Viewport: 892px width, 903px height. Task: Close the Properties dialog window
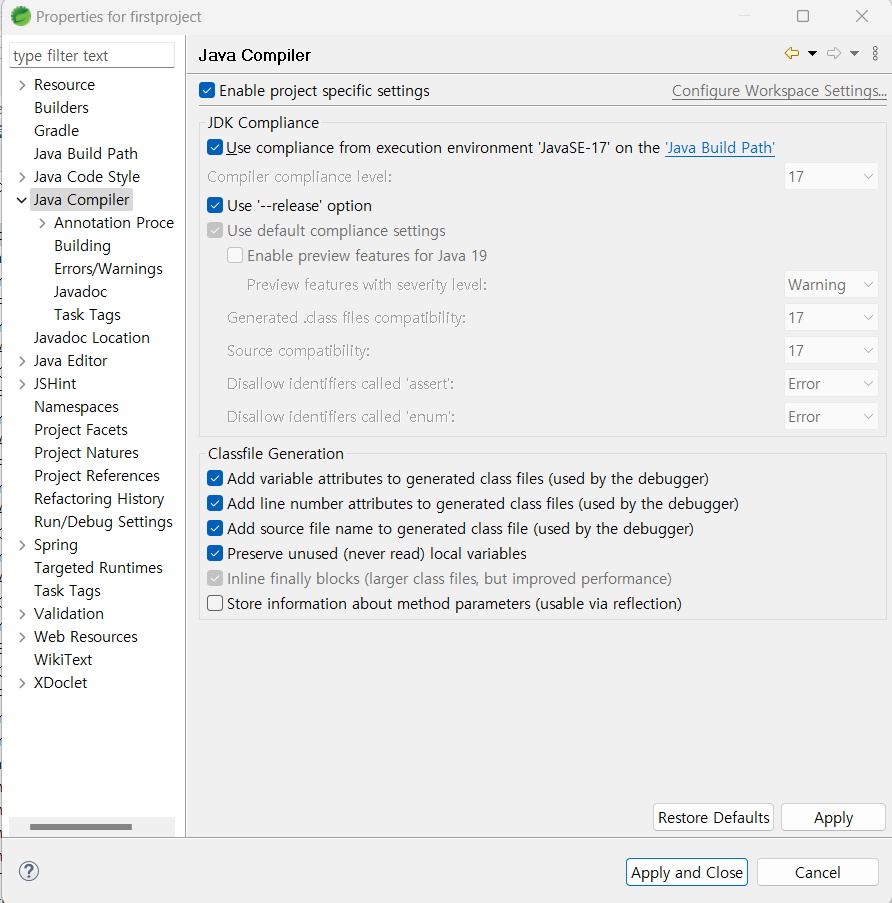coord(861,16)
